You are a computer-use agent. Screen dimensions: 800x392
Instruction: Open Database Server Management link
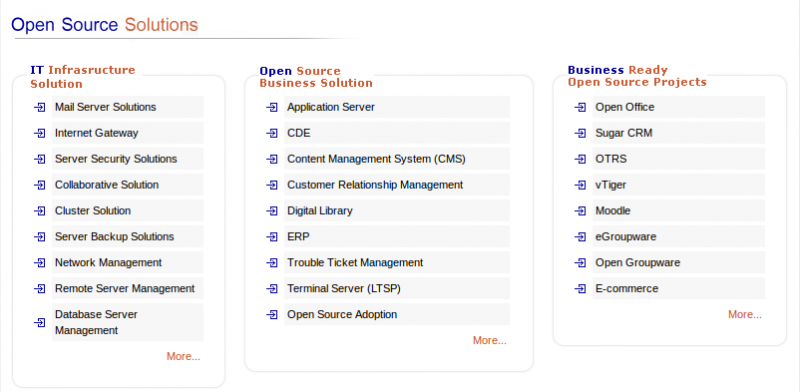pyautogui.click(x=96, y=322)
